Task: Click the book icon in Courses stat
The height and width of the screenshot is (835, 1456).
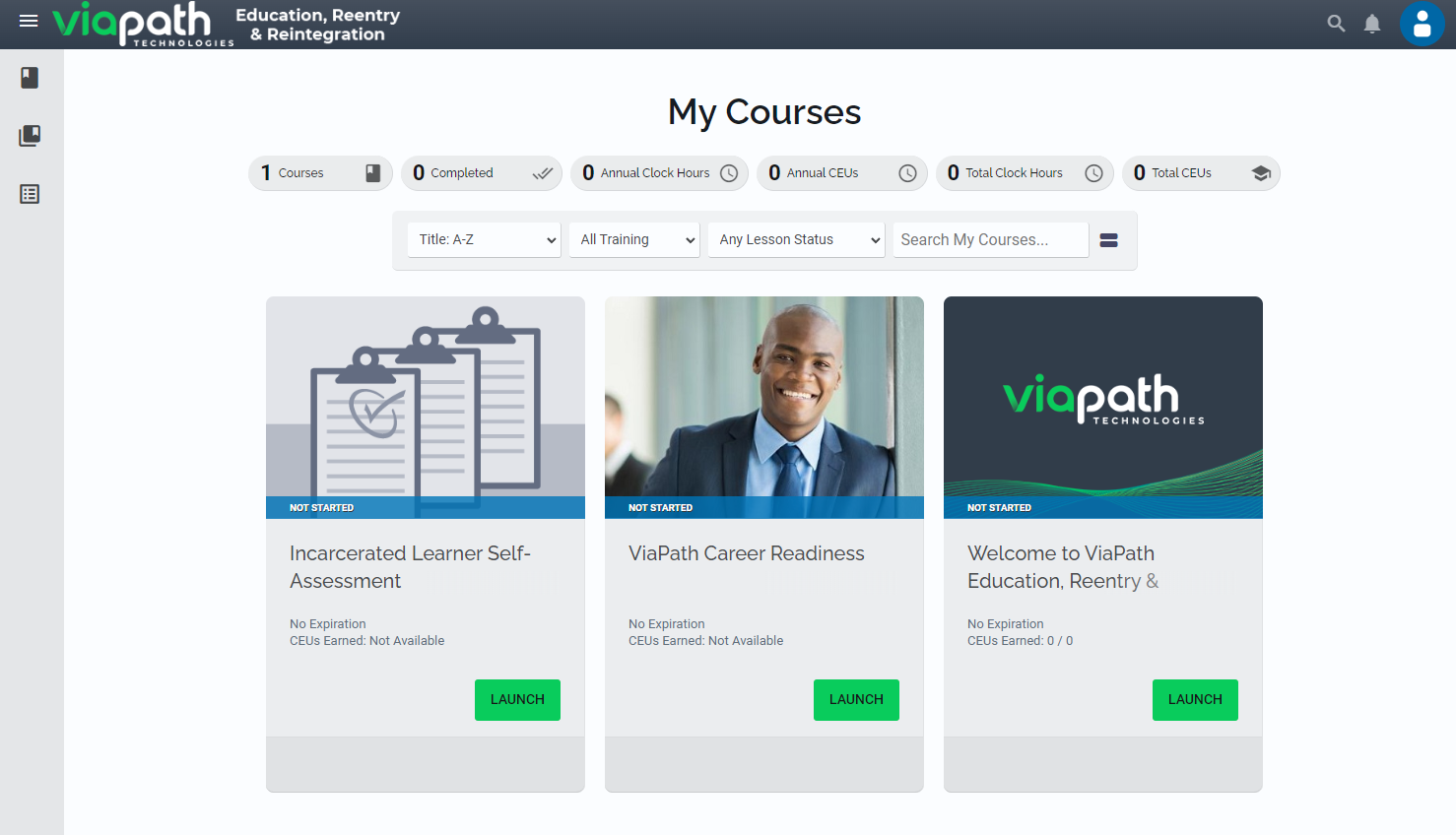Action: tap(373, 173)
